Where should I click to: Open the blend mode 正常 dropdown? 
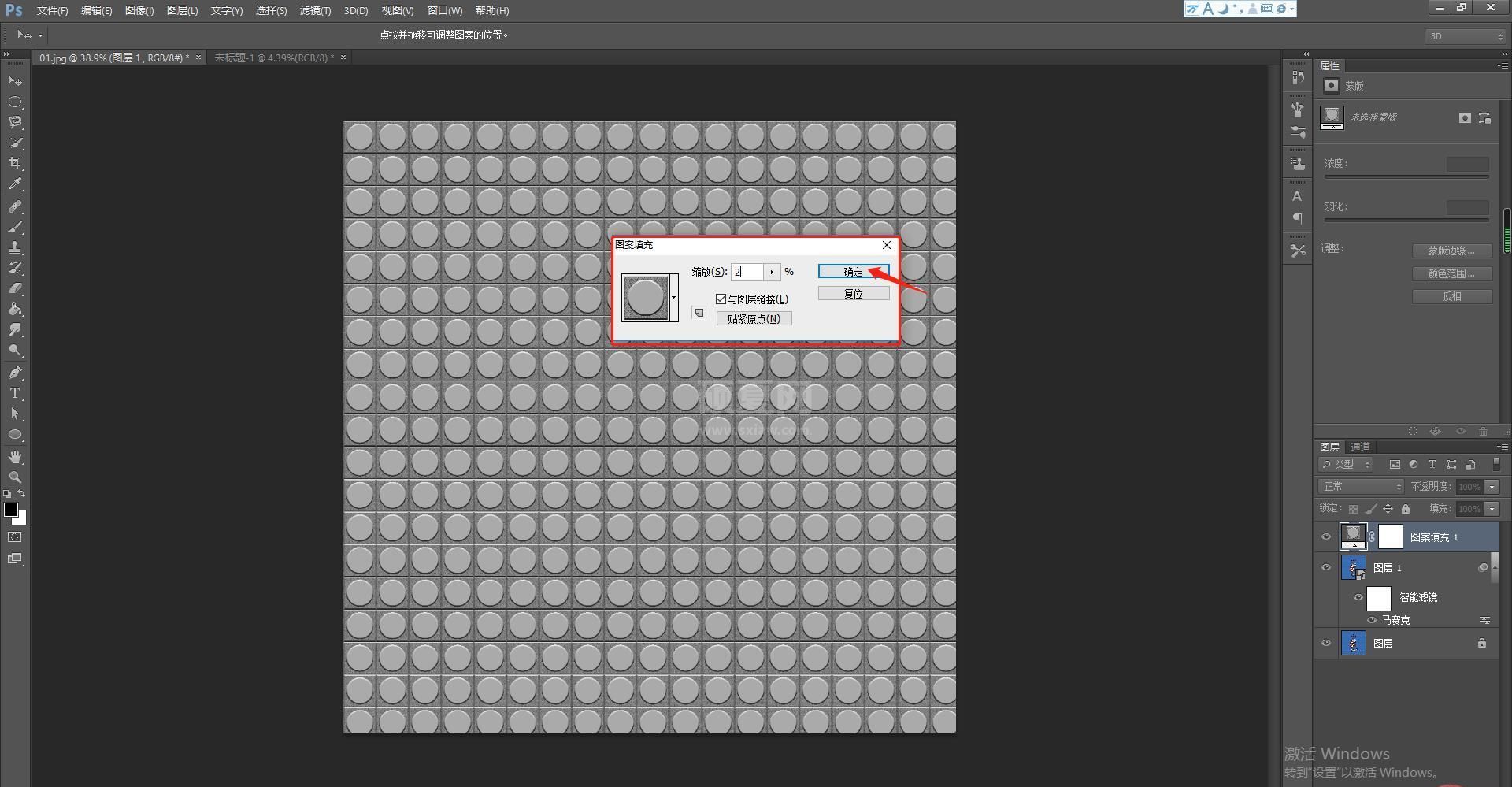1361,487
